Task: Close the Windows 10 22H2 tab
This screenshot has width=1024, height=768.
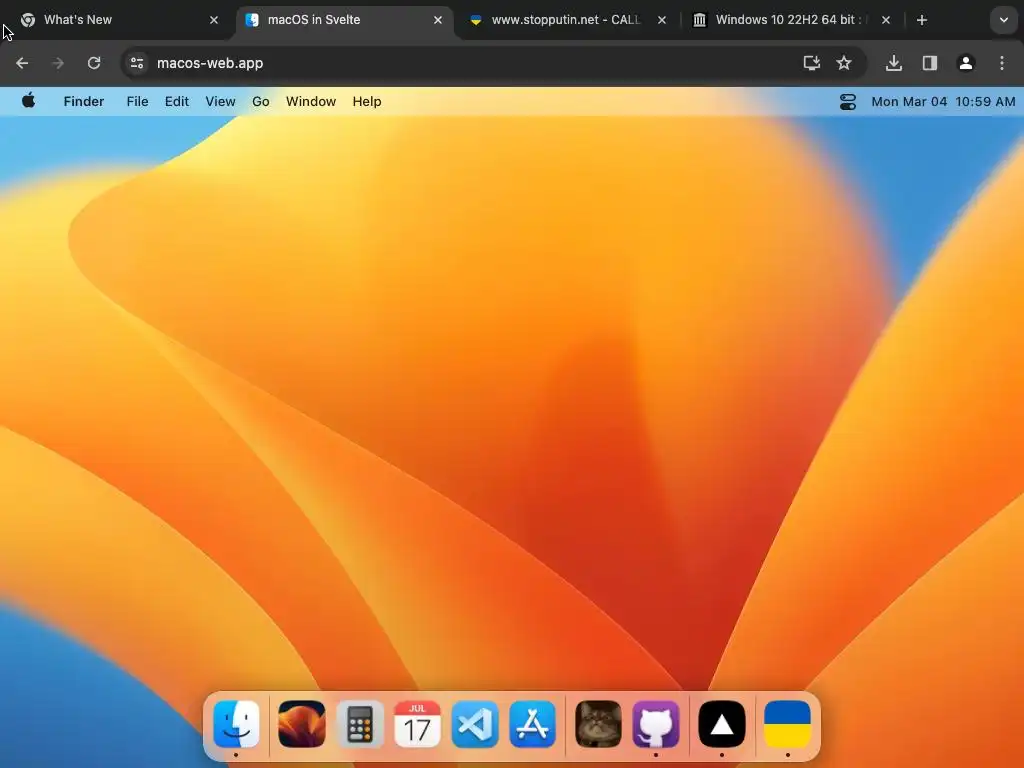Action: 886,20
